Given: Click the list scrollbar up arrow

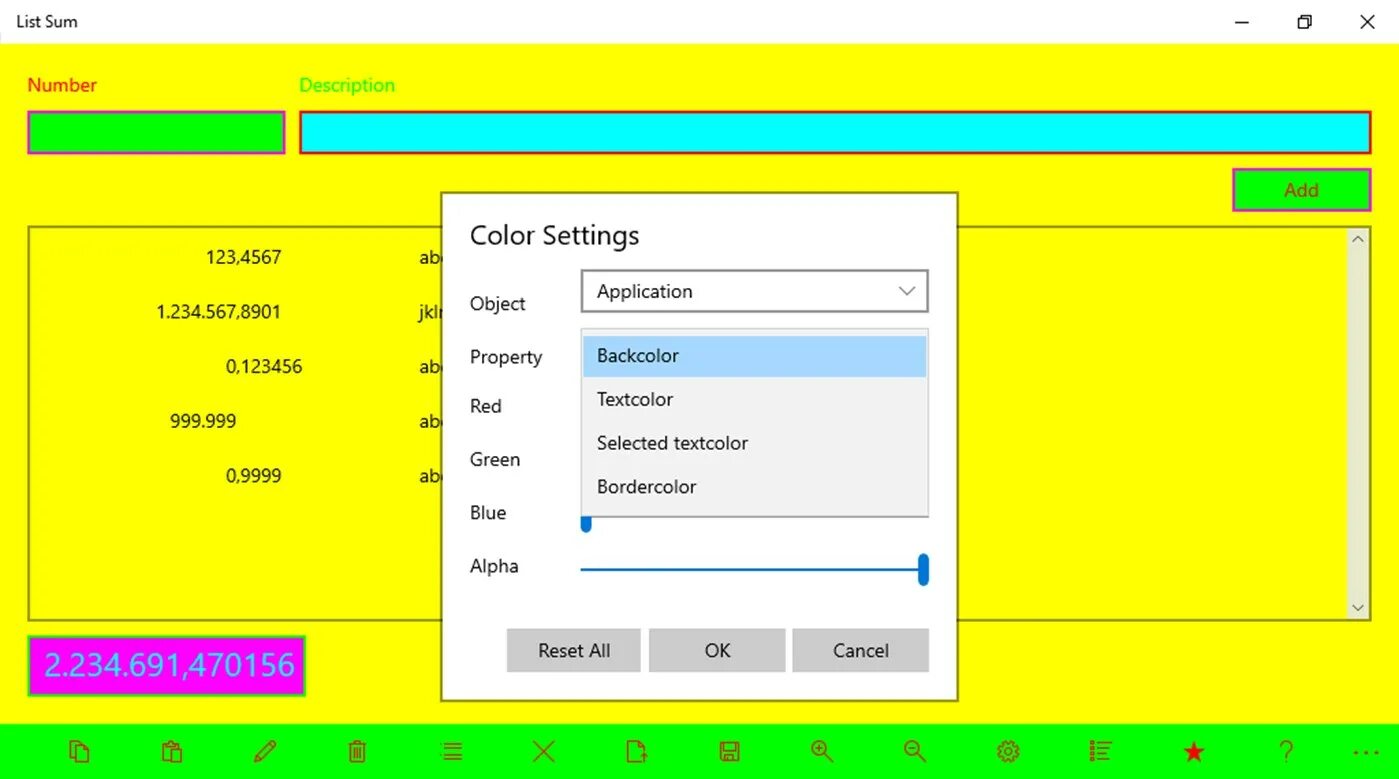Looking at the screenshot, I should (1358, 239).
